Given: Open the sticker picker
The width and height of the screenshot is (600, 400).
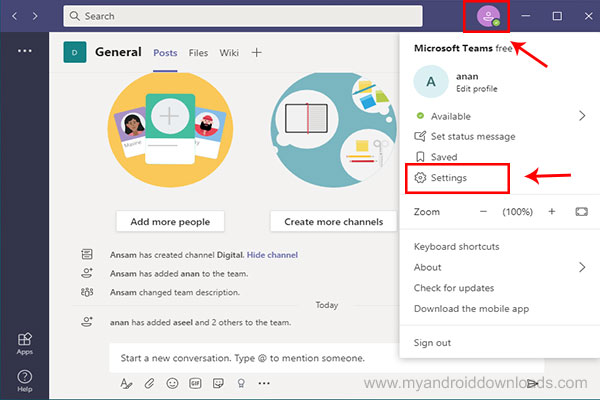Looking at the screenshot, I should click(218, 383).
